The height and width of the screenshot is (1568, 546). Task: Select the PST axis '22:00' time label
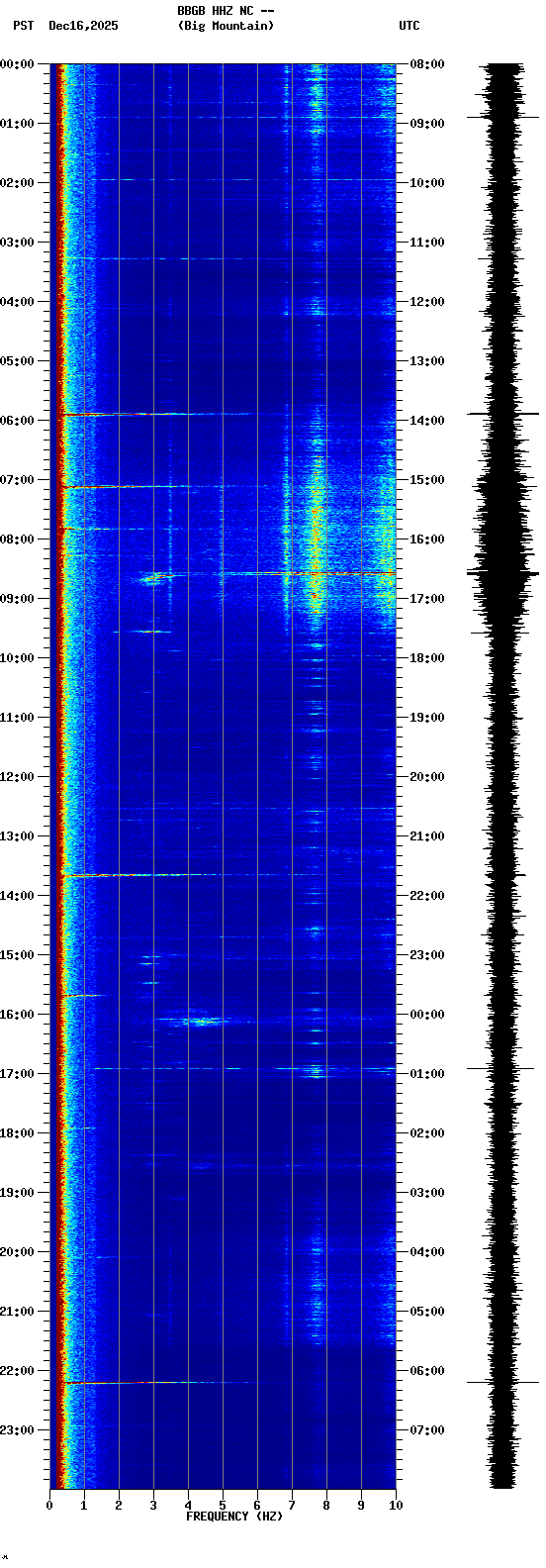tap(18, 1371)
